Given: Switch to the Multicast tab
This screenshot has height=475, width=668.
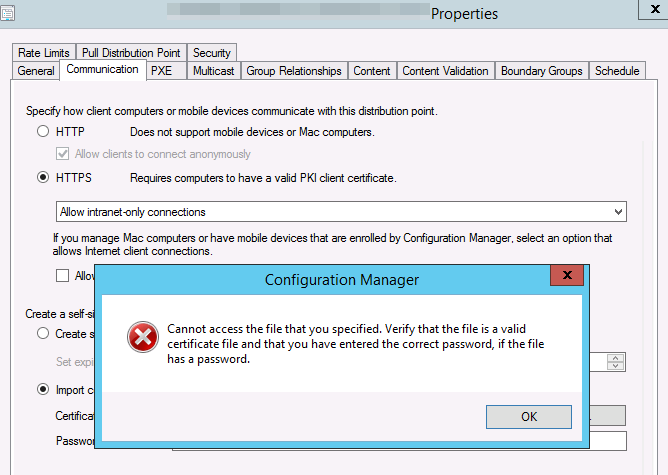Looking at the screenshot, I should pos(213,71).
